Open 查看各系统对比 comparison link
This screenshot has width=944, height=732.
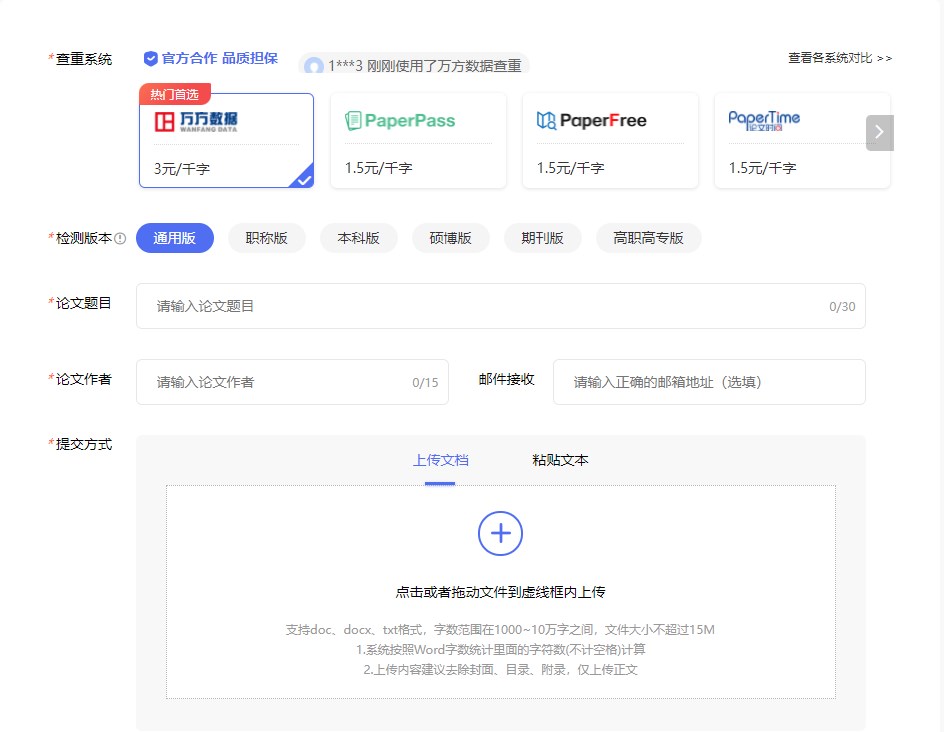pos(839,58)
